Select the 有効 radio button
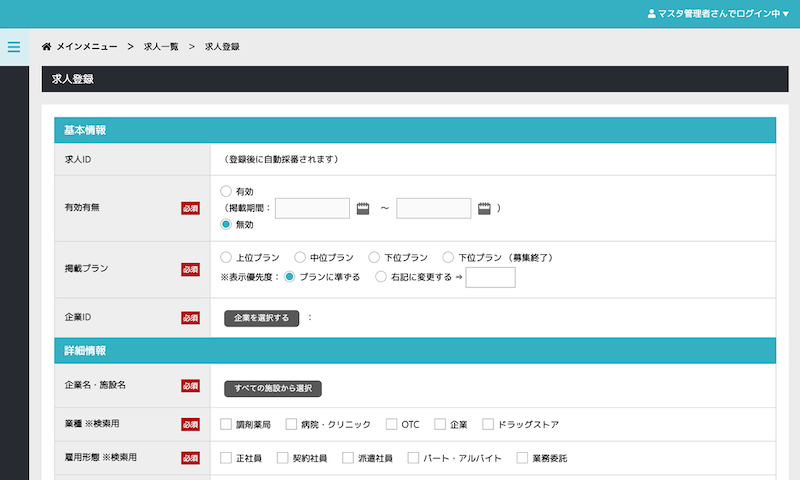Screen dimensions: 800x480 (x=226, y=191)
